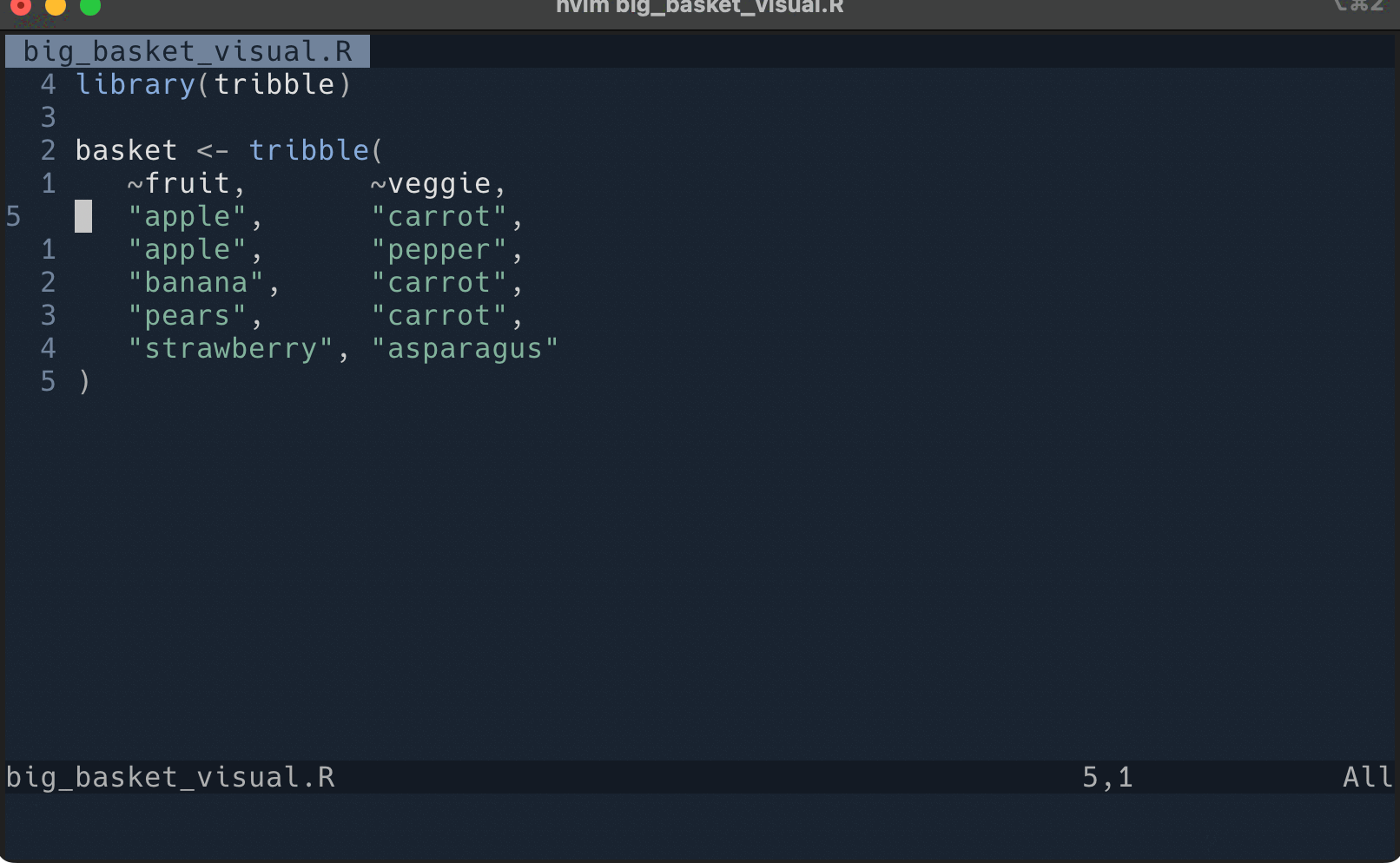The height and width of the screenshot is (863, 1400).
Task: Click the yellow minimize window button
Action: coord(56,6)
